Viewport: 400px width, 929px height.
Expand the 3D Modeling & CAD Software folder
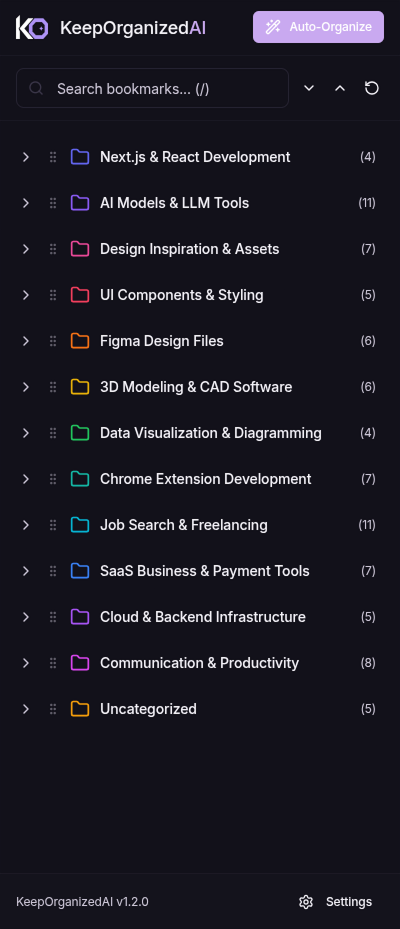pos(25,387)
